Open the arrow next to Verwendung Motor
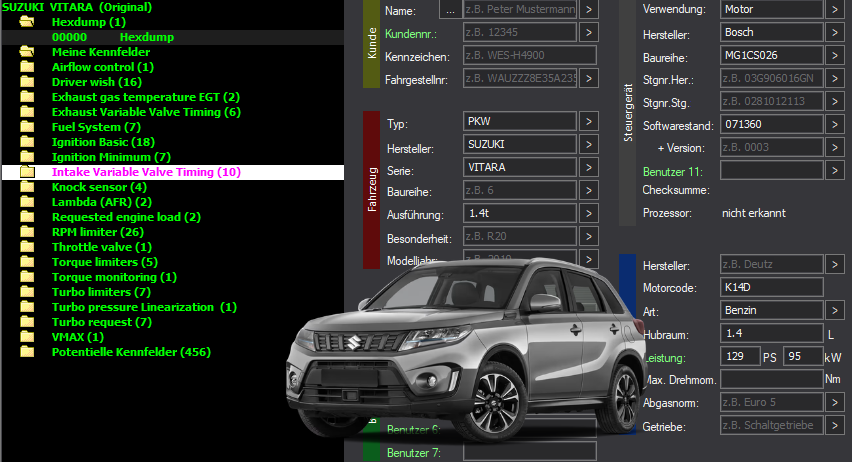Viewport: 852px width, 462px height. point(835,9)
